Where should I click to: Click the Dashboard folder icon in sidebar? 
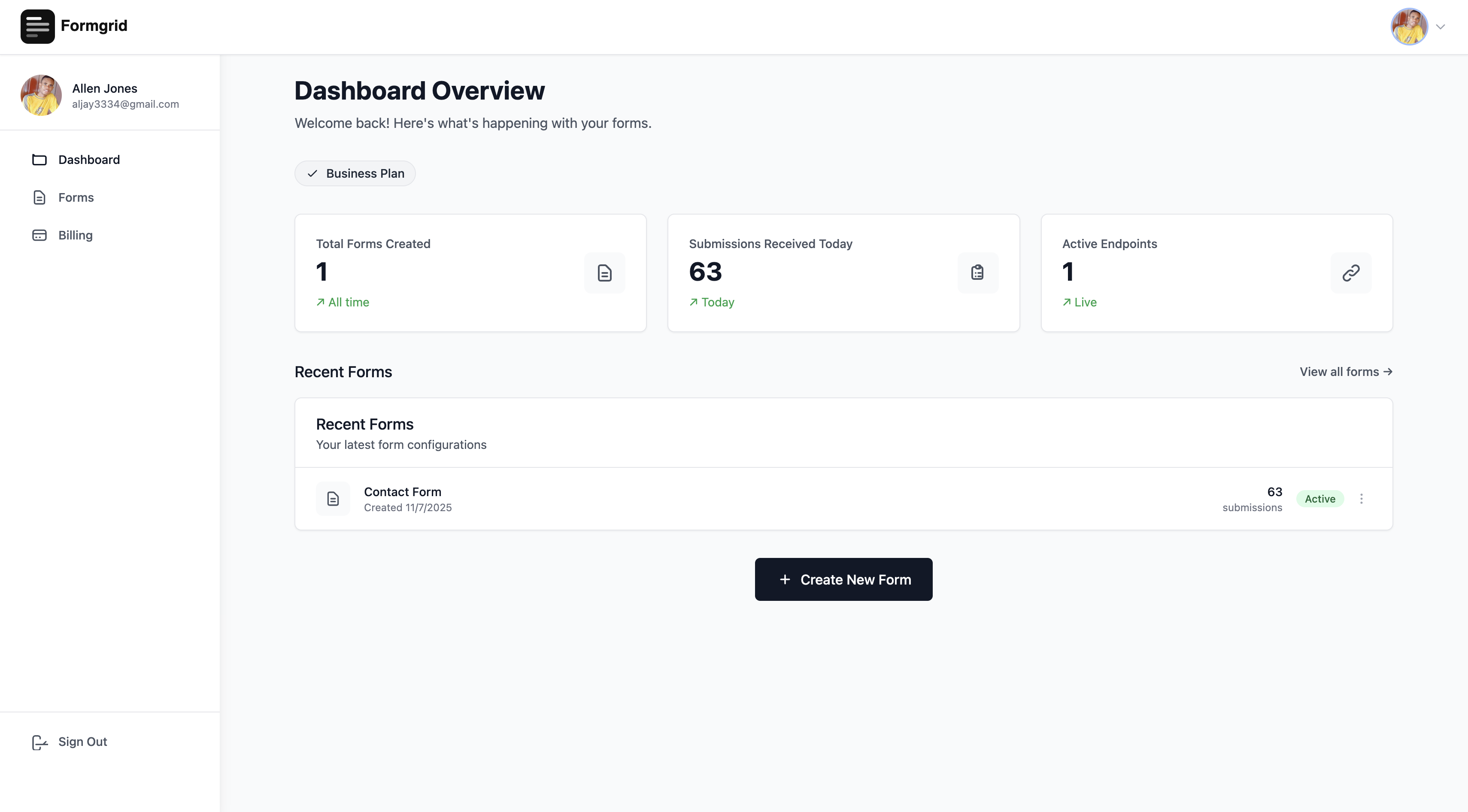coord(39,160)
